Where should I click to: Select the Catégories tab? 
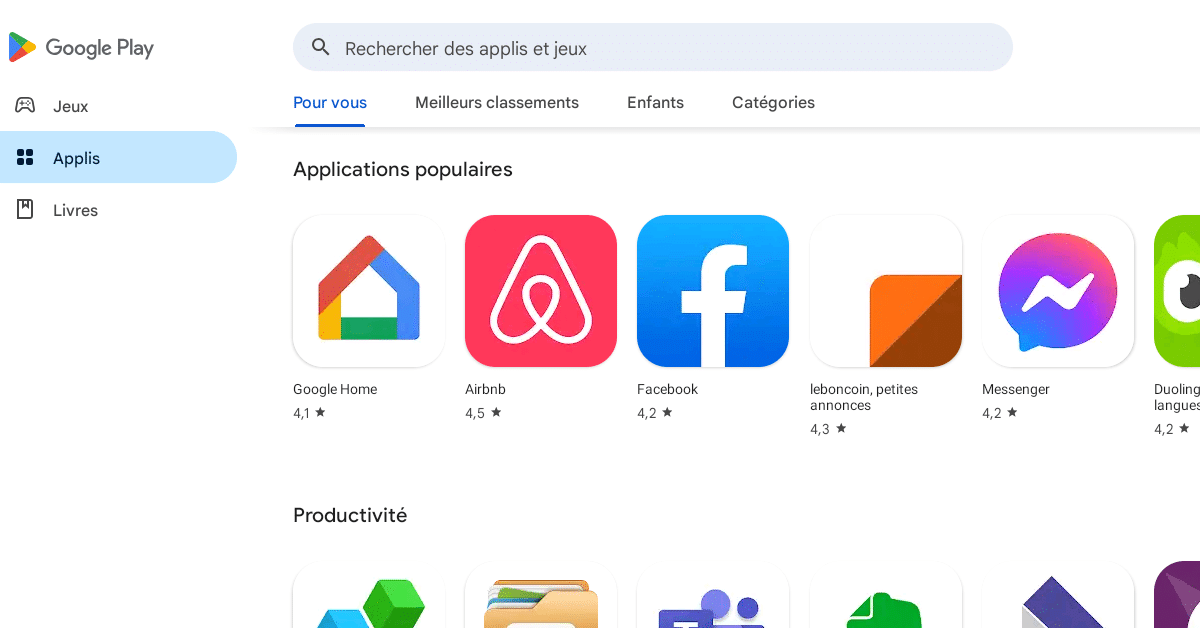(773, 102)
